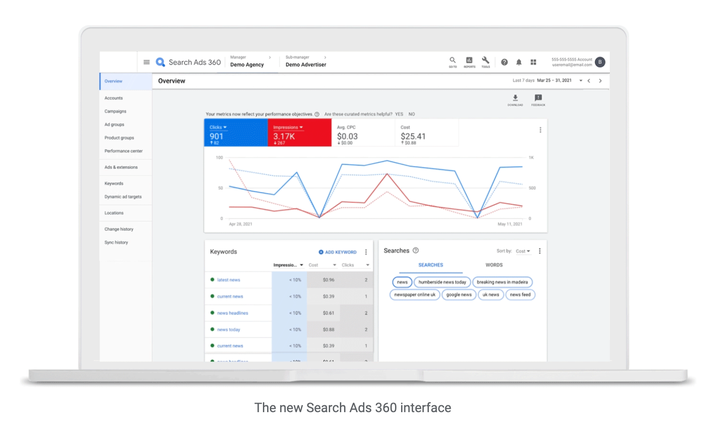Select the humberside news today chip
Image resolution: width=728 pixels, height=440 pixels.
tap(442, 282)
